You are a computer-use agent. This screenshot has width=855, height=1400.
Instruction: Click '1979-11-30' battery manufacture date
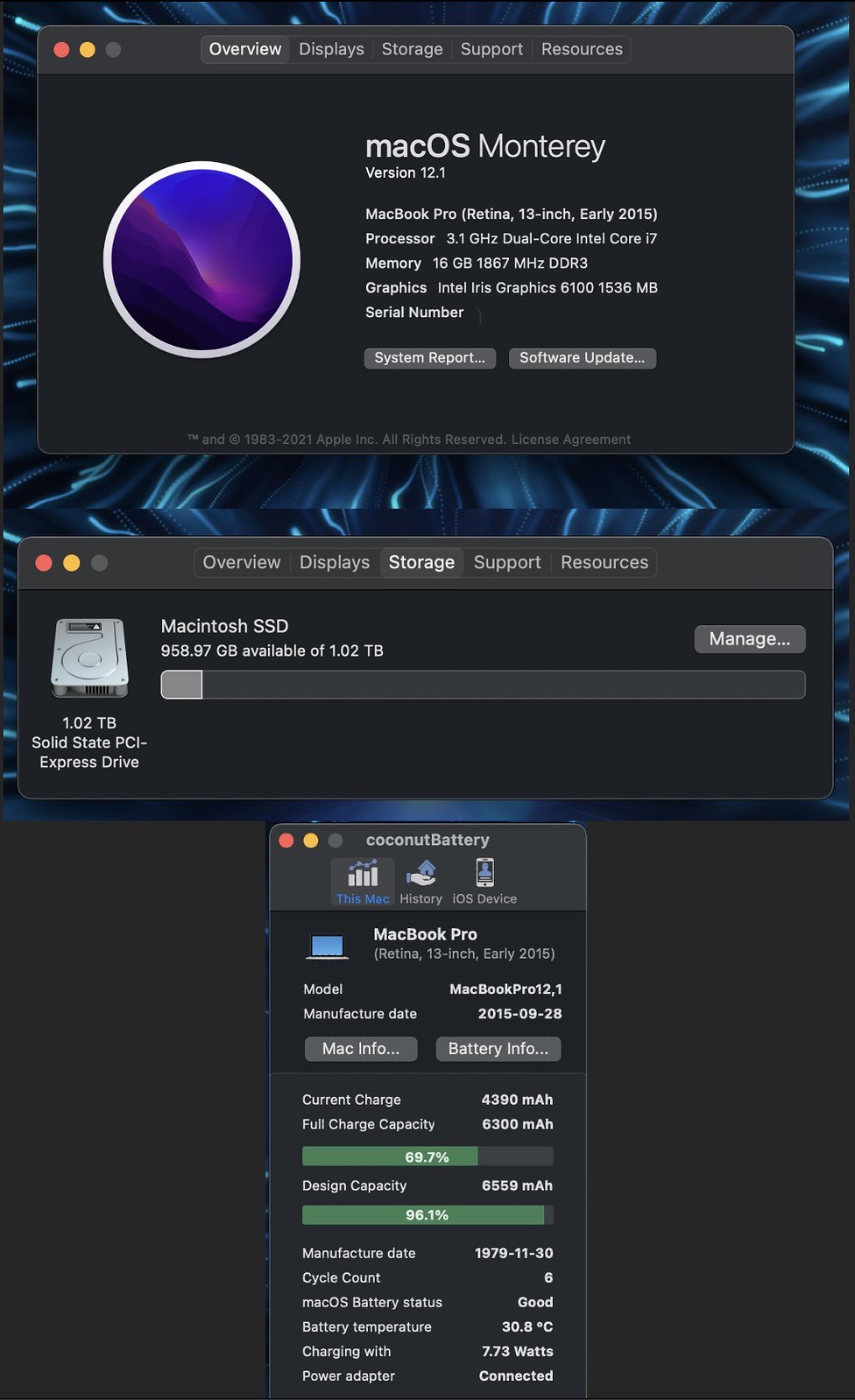tap(514, 1253)
